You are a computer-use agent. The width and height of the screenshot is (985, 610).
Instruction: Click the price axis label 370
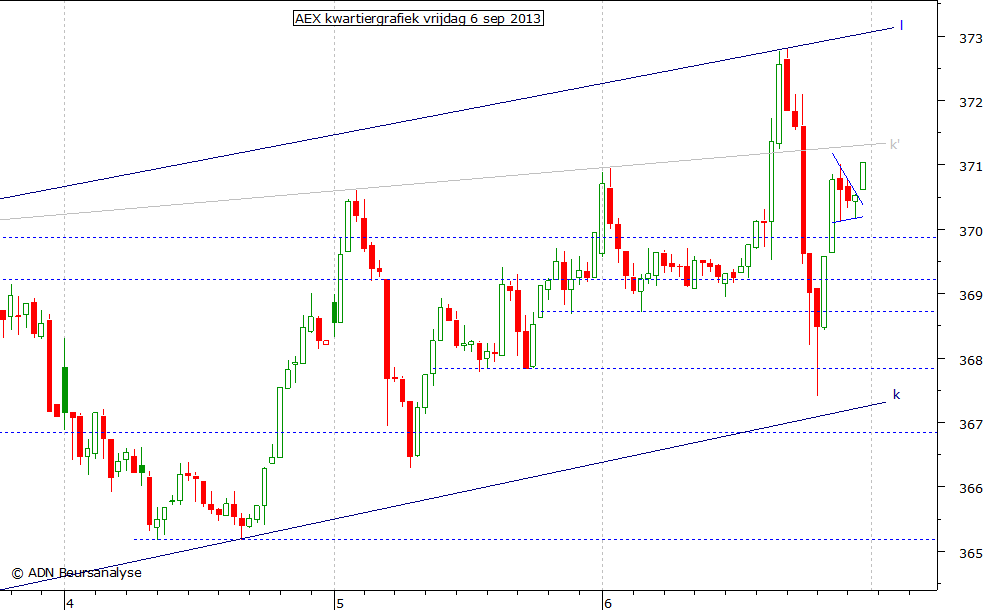point(971,231)
